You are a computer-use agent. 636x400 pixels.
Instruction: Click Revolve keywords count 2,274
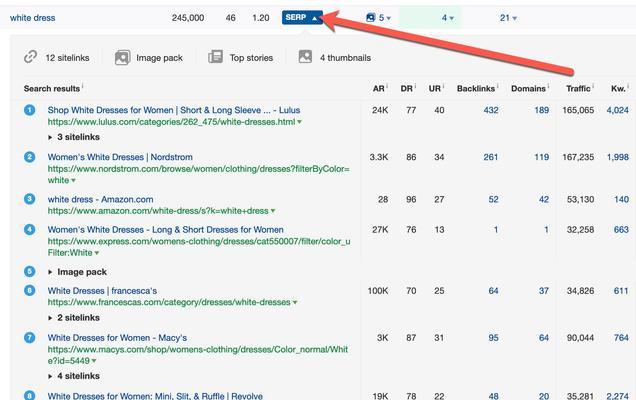pyautogui.click(x=618, y=396)
